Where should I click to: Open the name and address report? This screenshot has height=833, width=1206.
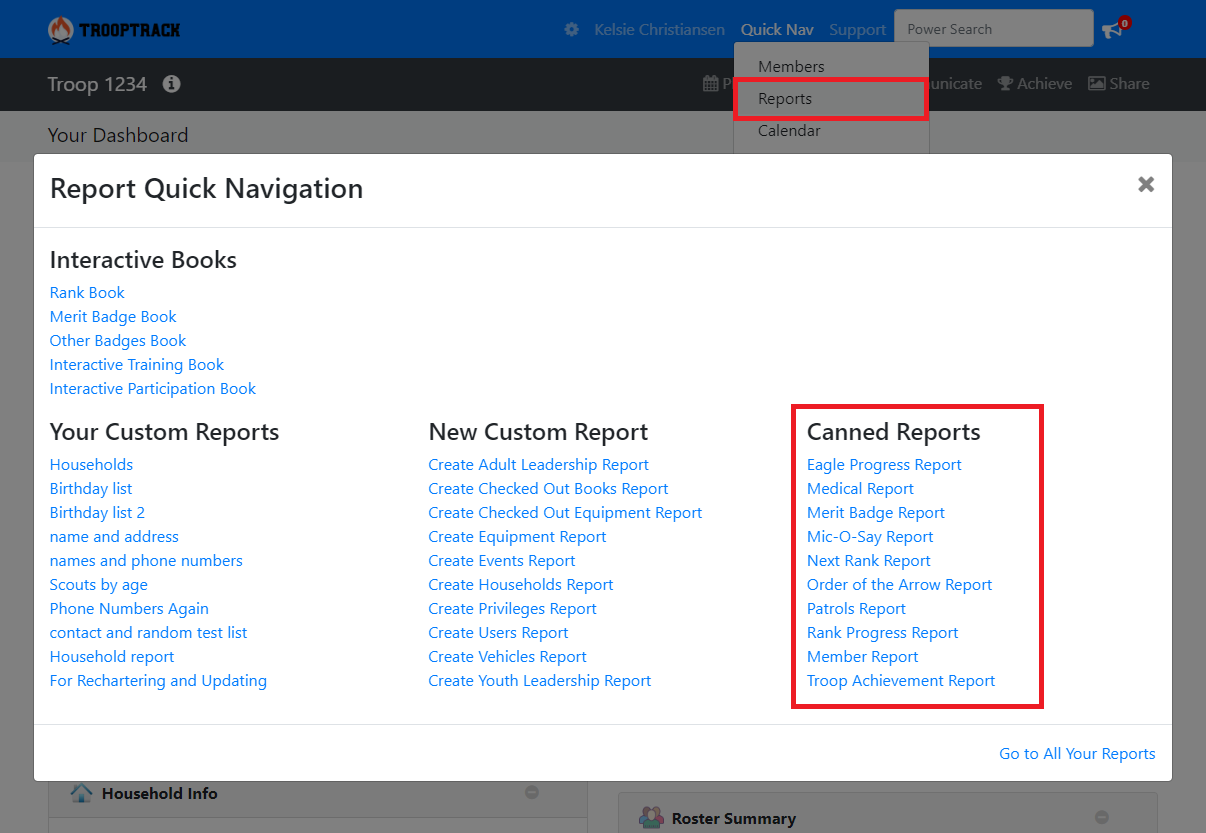coord(114,537)
